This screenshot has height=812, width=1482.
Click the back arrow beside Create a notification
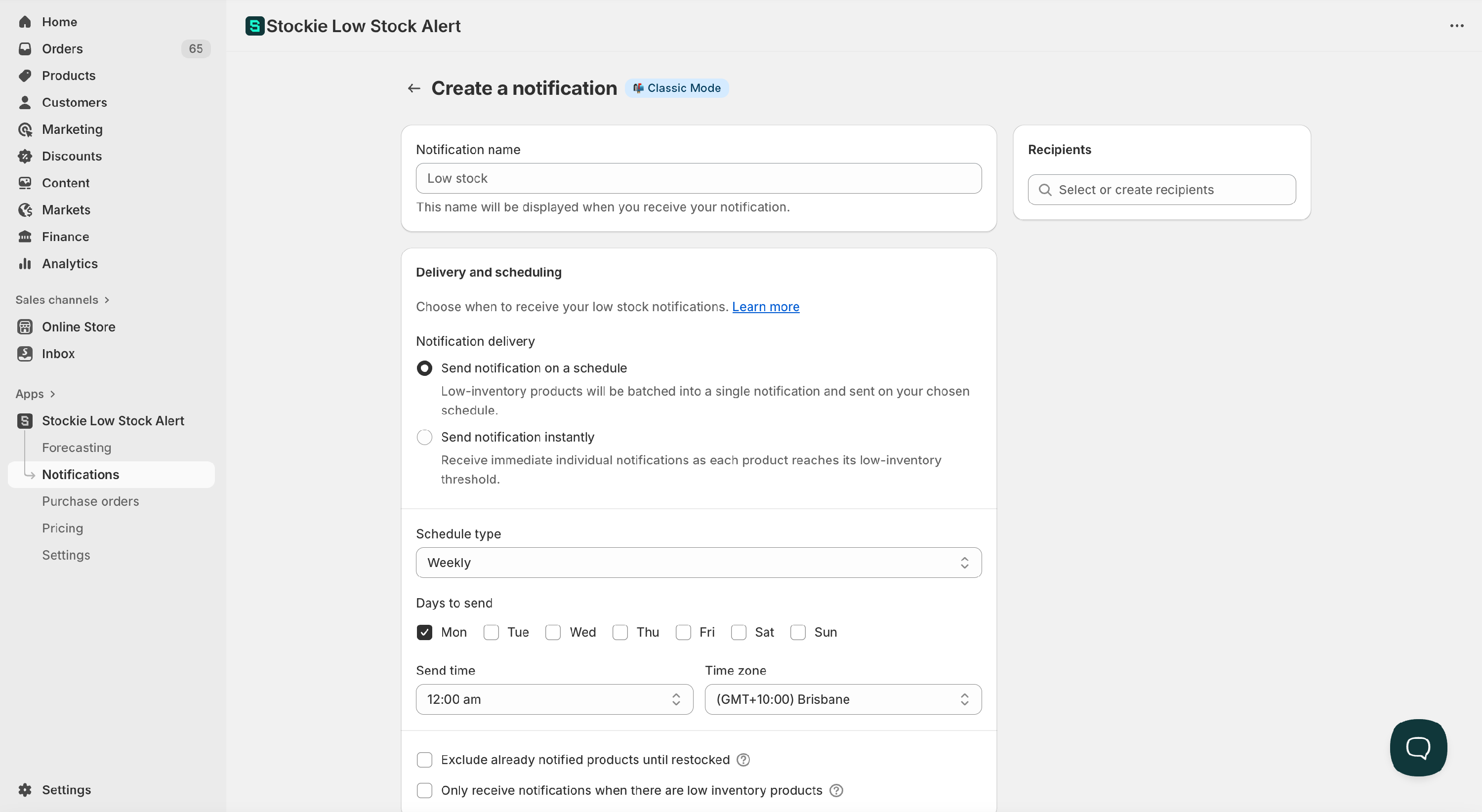pos(413,88)
